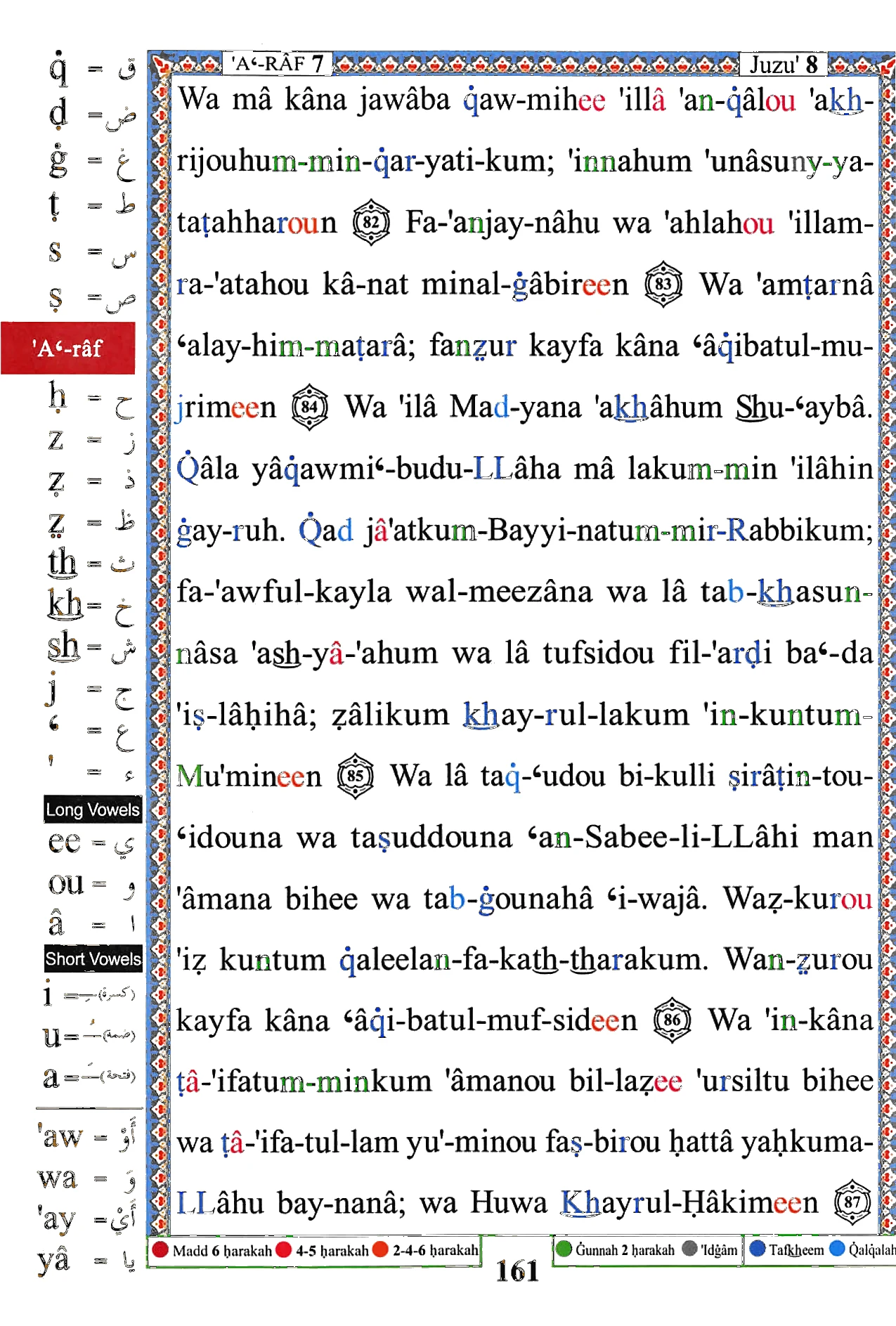Click the orange 2-4-6 harakah dot
896x1326 pixels.
pyautogui.click(x=380, y=1250)
